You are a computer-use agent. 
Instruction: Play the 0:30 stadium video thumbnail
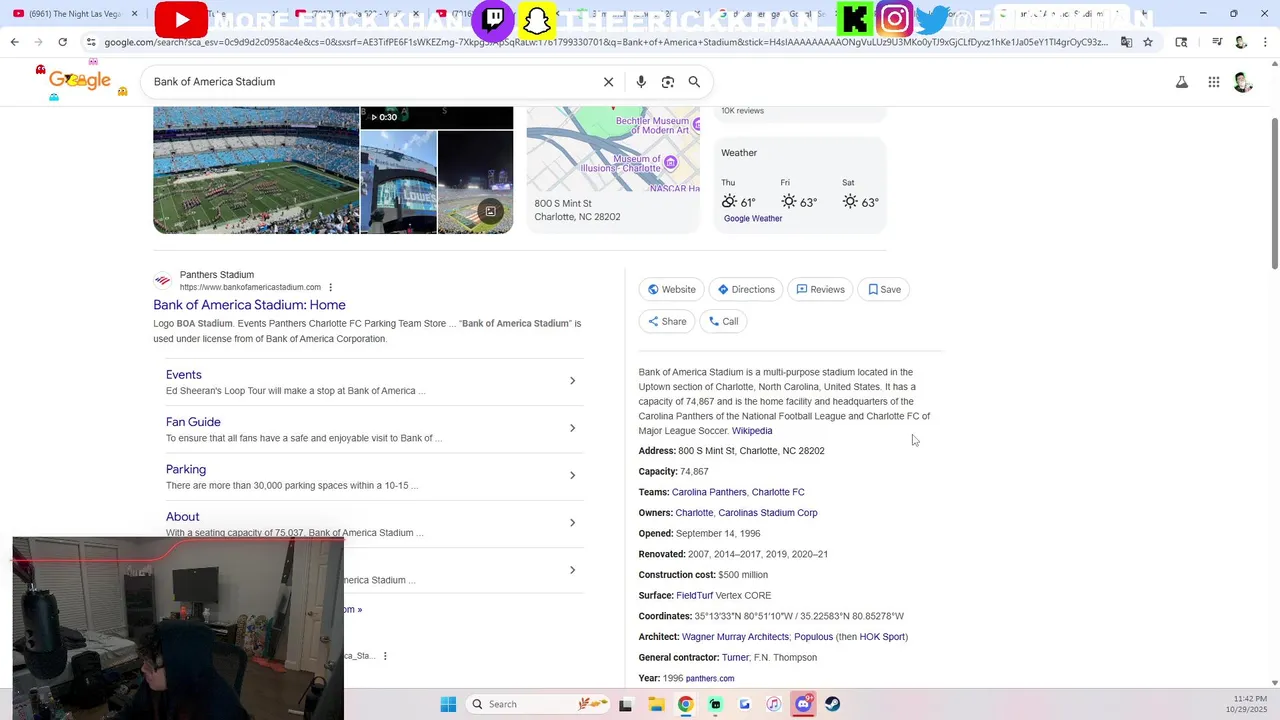(437, 118)
